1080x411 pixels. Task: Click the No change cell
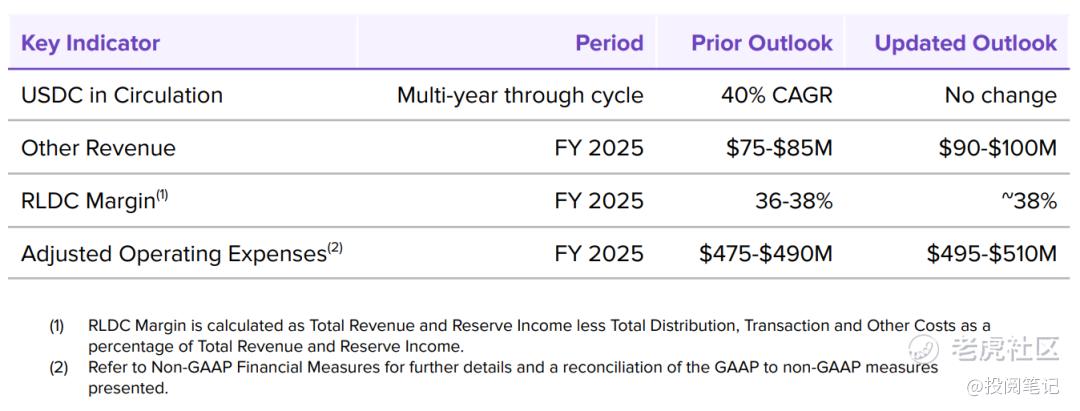pos(1000,96)
